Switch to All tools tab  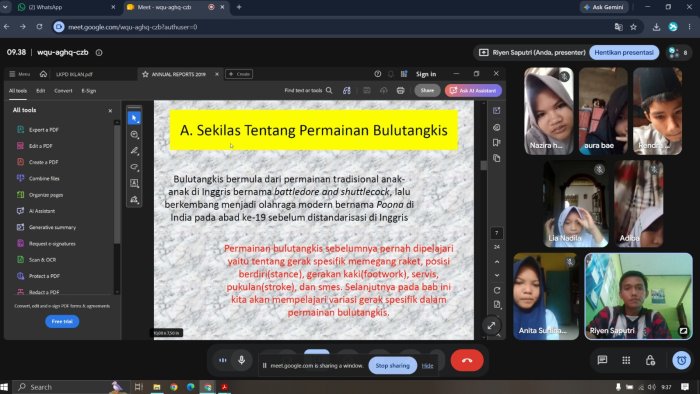(18, 91)
